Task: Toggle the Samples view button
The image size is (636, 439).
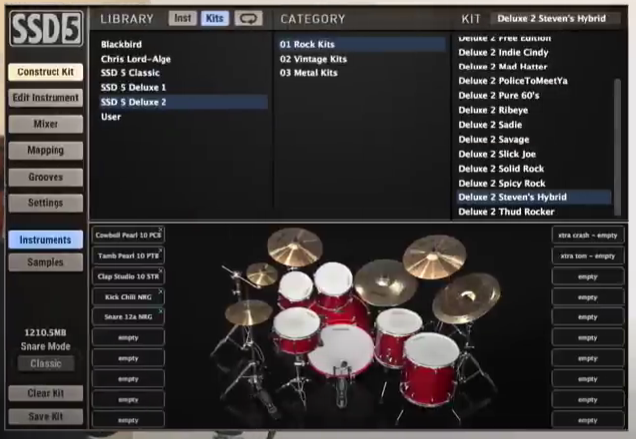Action: pos(45,262)
